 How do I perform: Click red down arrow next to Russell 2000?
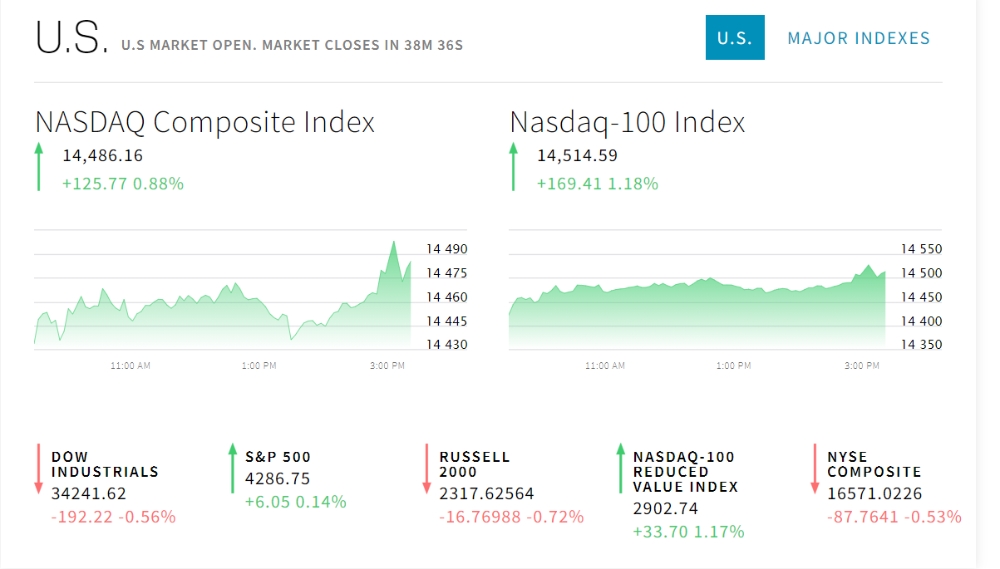click(x=427, y=468)
